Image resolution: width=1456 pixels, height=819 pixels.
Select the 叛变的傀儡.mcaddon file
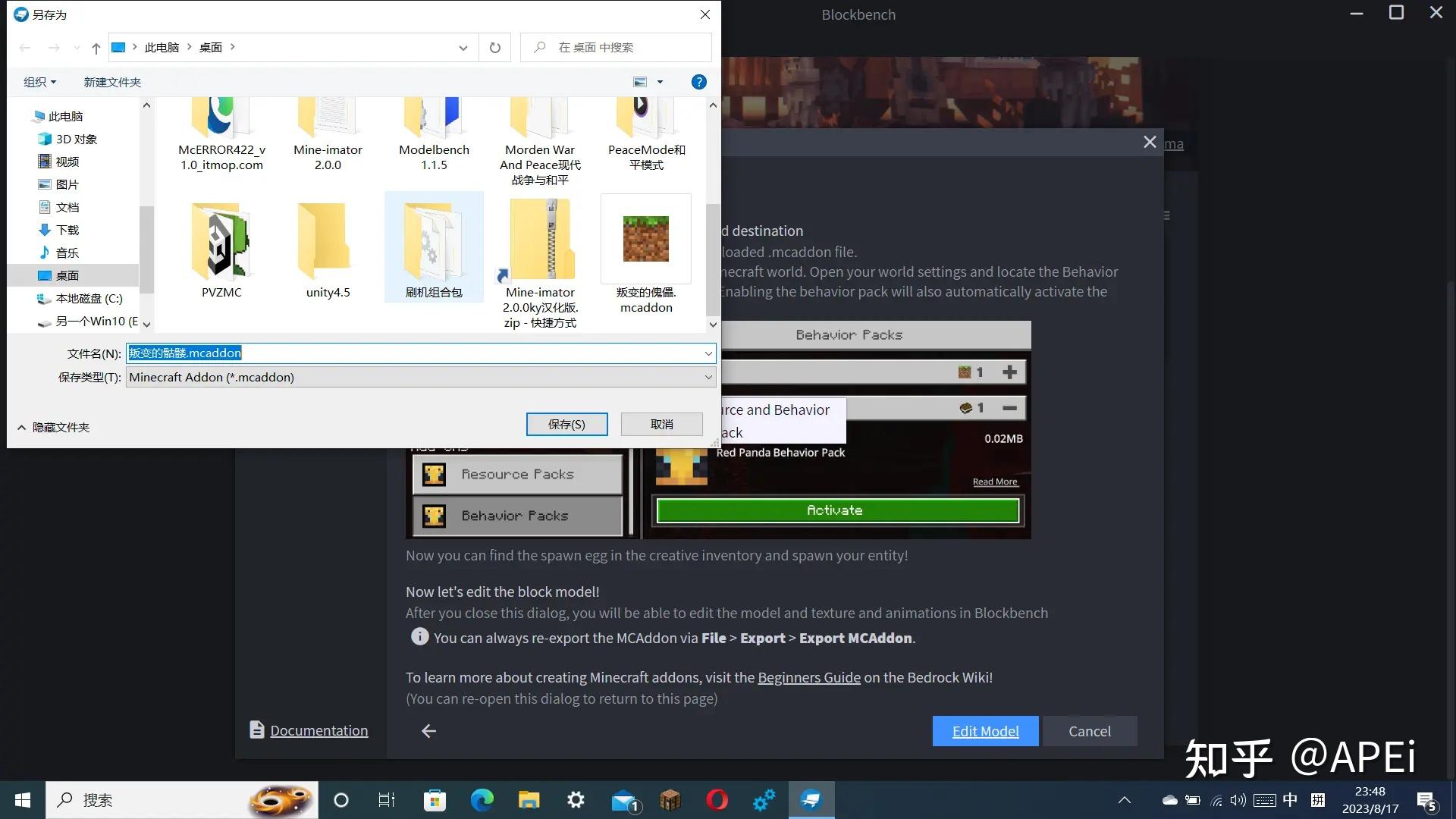[x=646, y=255]
